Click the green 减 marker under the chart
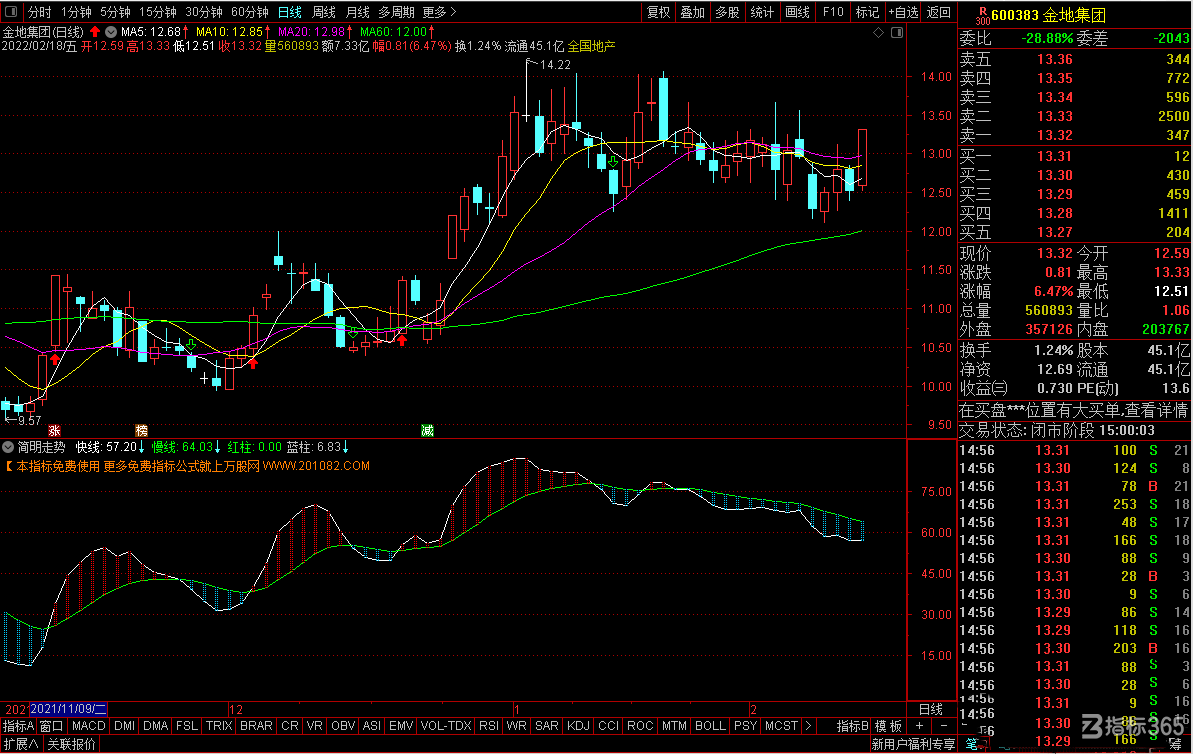This screenshot has height=754, width=1193. point(428,431)
